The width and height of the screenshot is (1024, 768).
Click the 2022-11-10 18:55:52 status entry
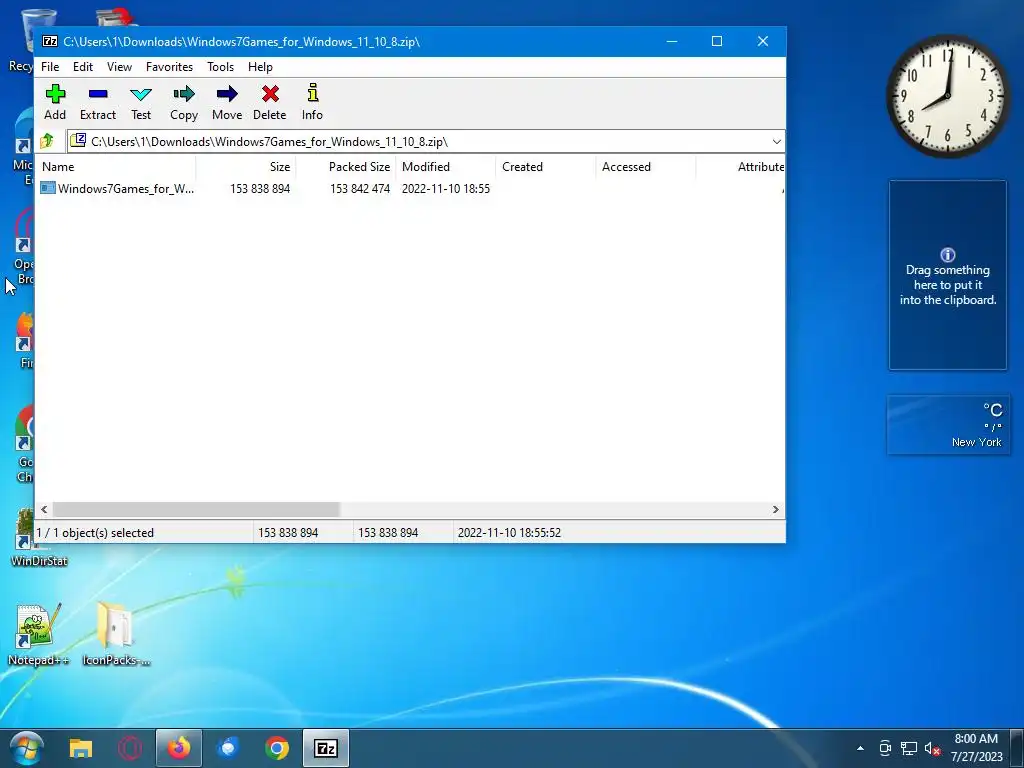[509, 532]
